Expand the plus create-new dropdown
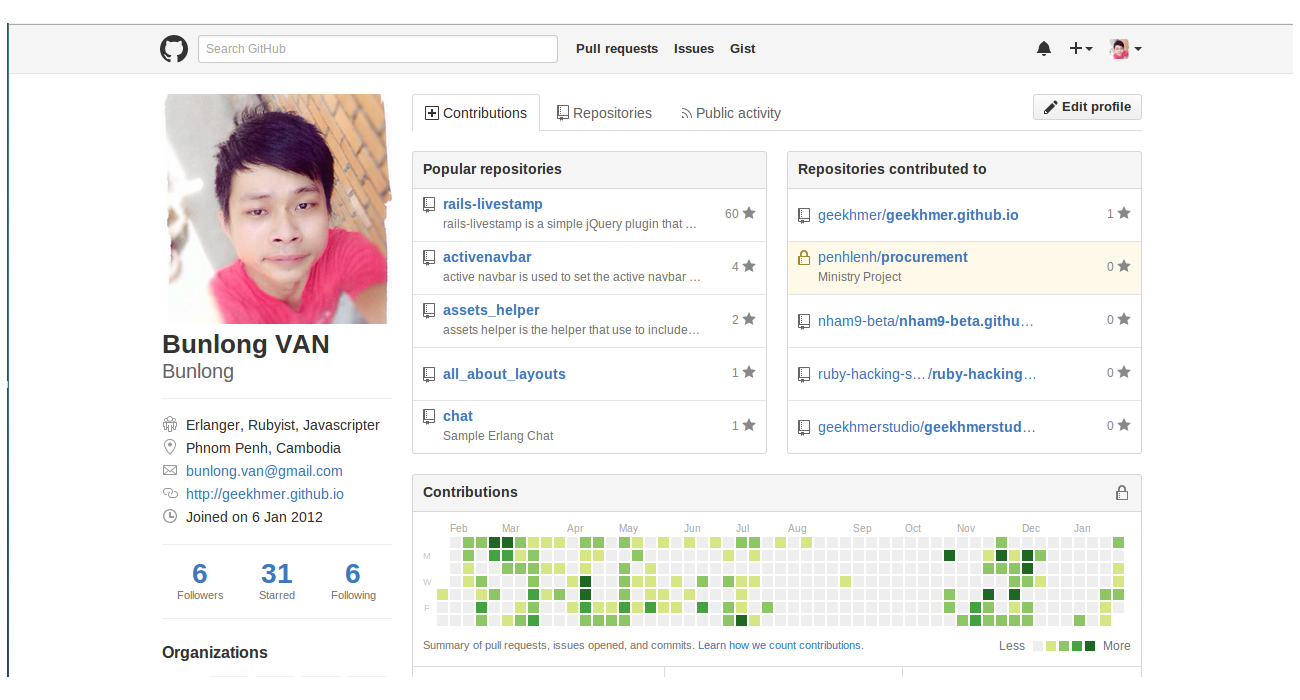This screenshot has height=700, width=1300. tap(1081, 48)
